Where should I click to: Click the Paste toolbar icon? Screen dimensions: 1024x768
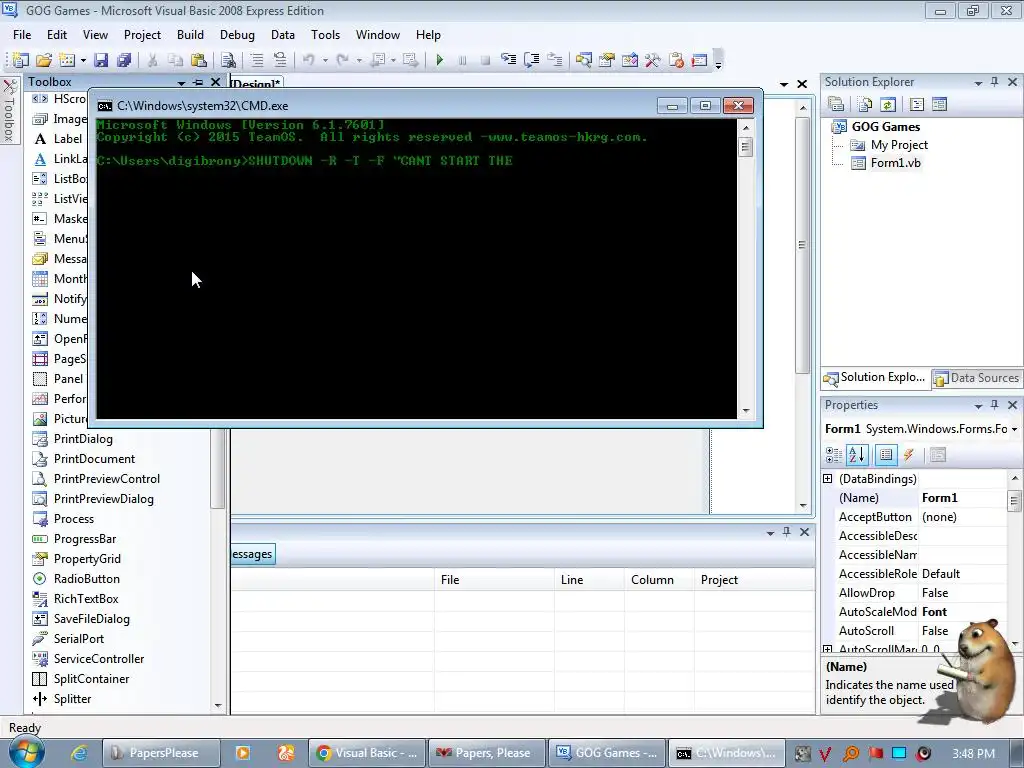(199, 60)
